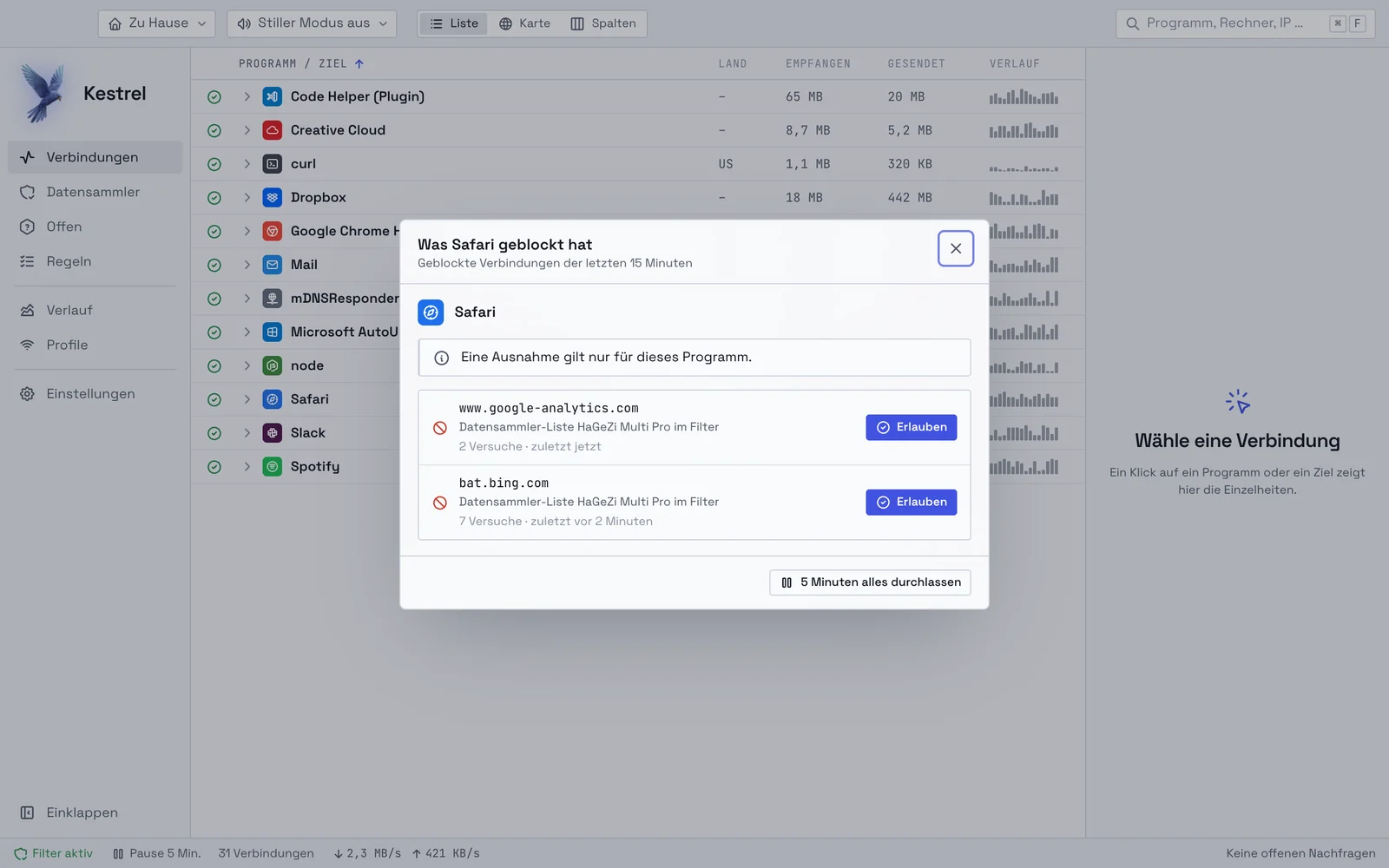Image resolution: width=1389 pixels, height=868 pixels.
Task: Click the Dropbox app icon
Action: point(273,198)
